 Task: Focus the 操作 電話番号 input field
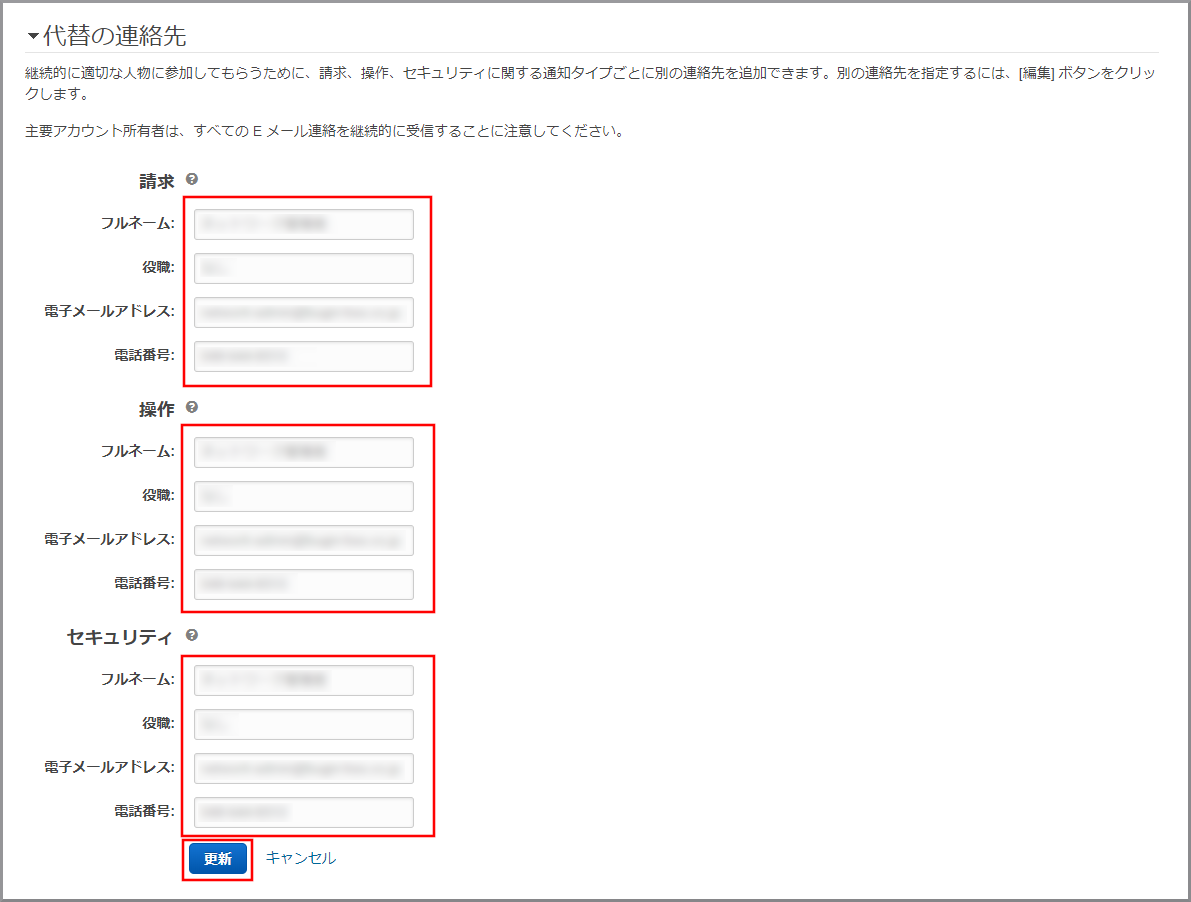(x=304, y=584)
